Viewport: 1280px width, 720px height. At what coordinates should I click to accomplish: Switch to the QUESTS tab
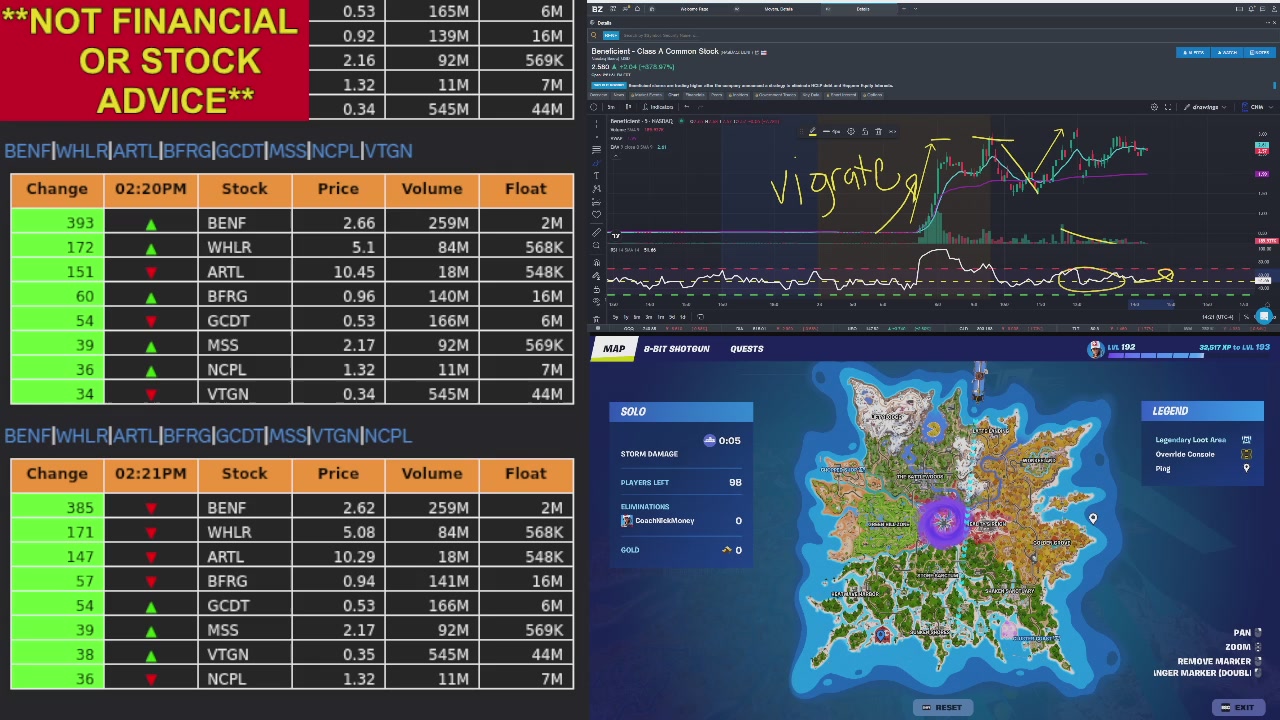(x=747, y=349)
